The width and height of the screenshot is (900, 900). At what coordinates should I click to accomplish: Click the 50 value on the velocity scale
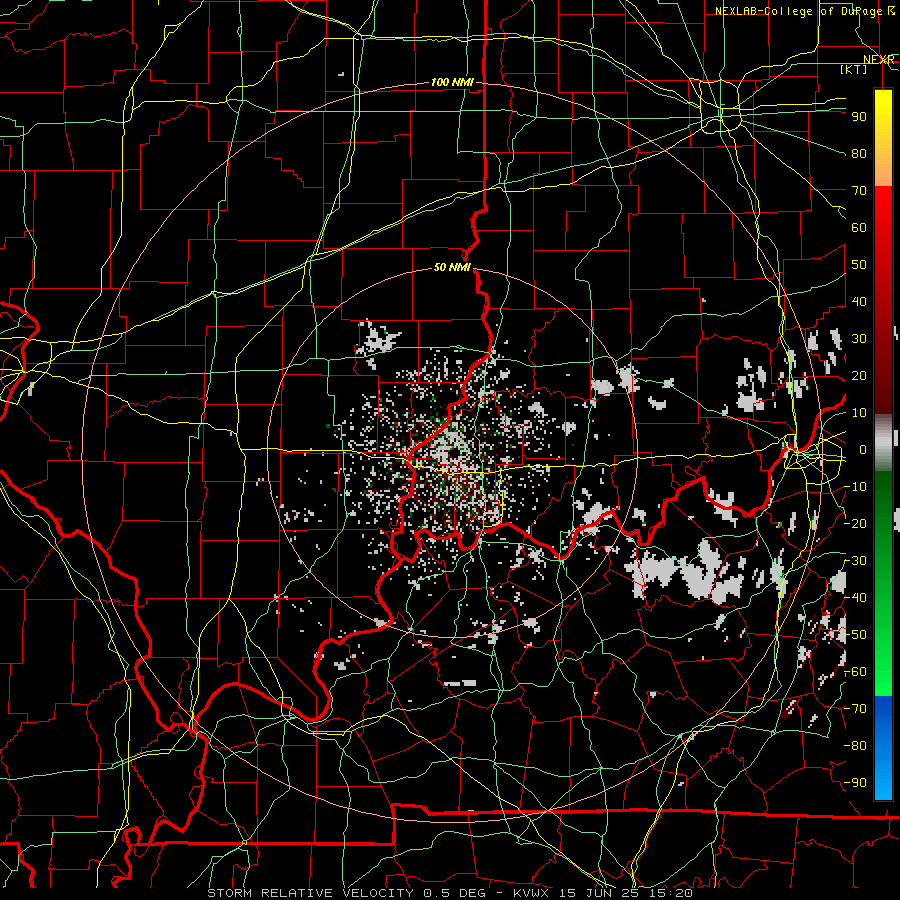859,265
